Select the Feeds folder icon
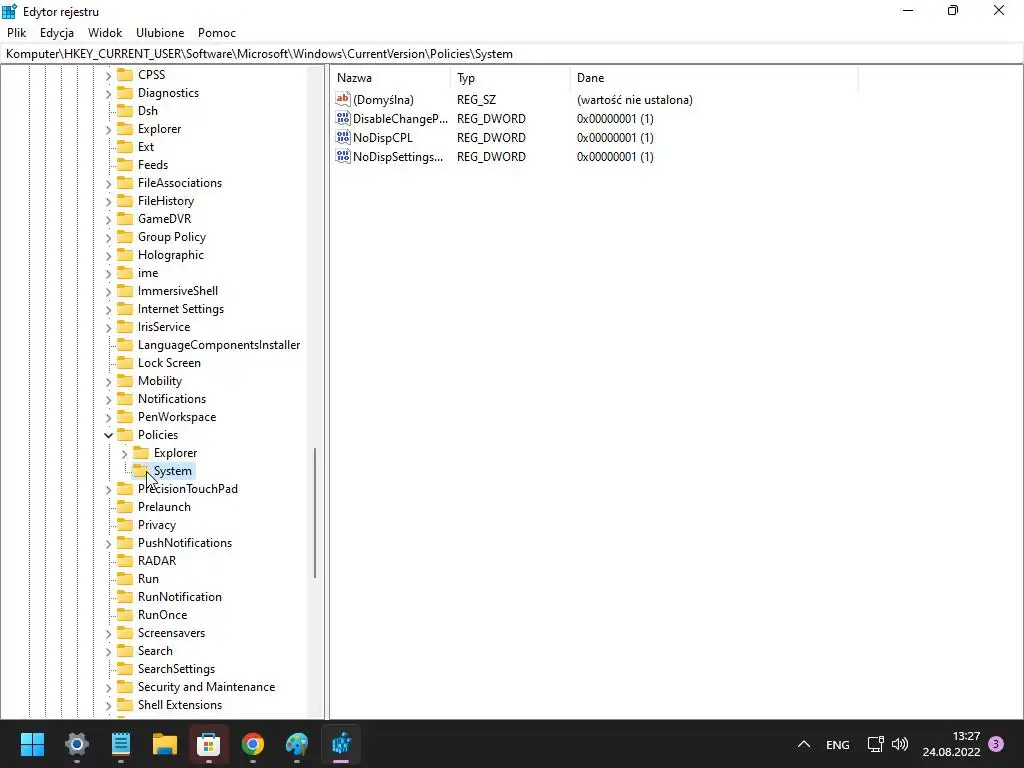Screen dimensions: 1024x768 point(125,165)
